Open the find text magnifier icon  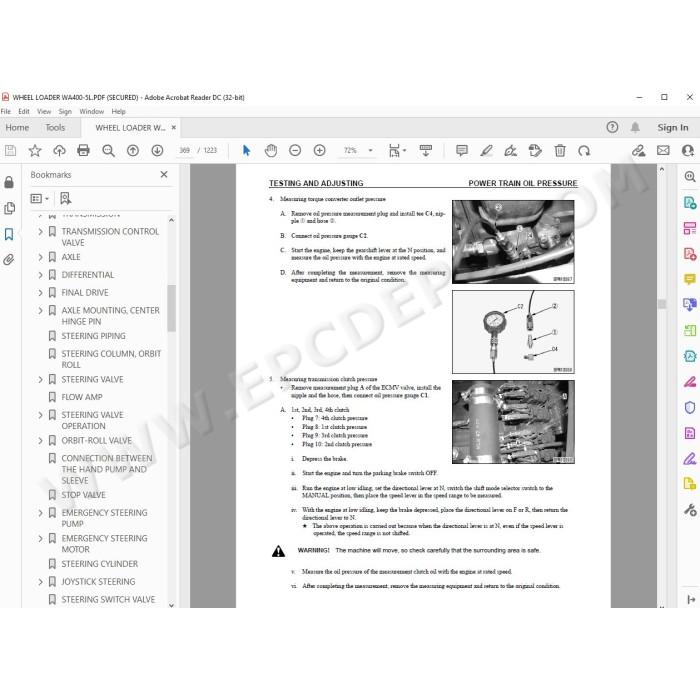coord(108,151)
